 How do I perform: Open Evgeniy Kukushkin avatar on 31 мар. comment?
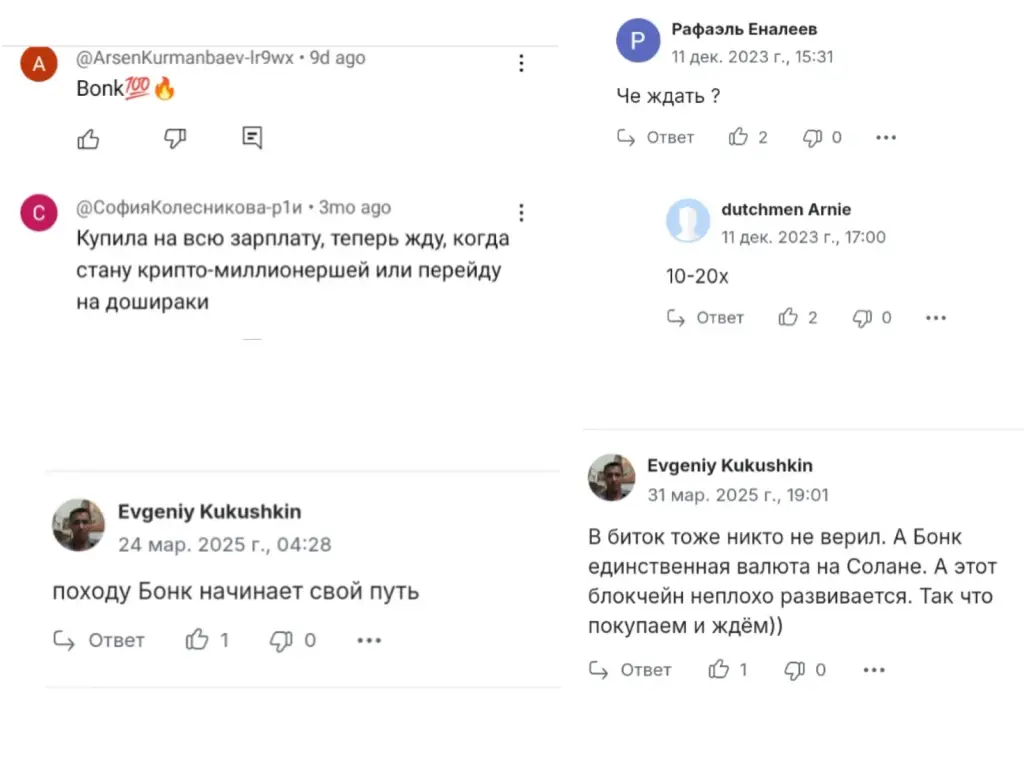tap(611, 477)
